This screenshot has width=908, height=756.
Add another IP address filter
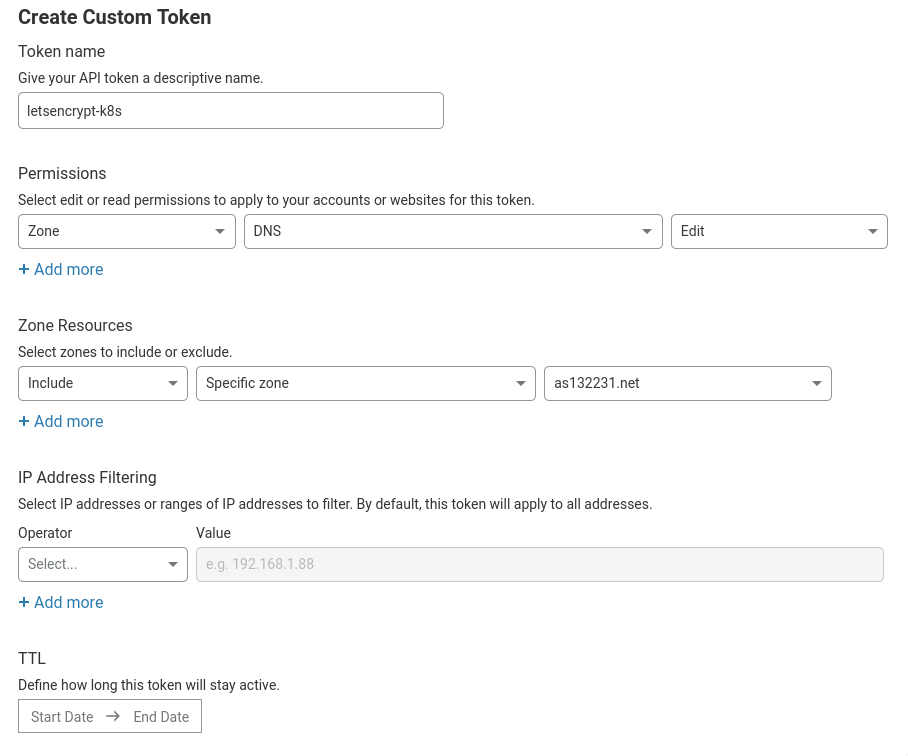(x=60, y=602)
